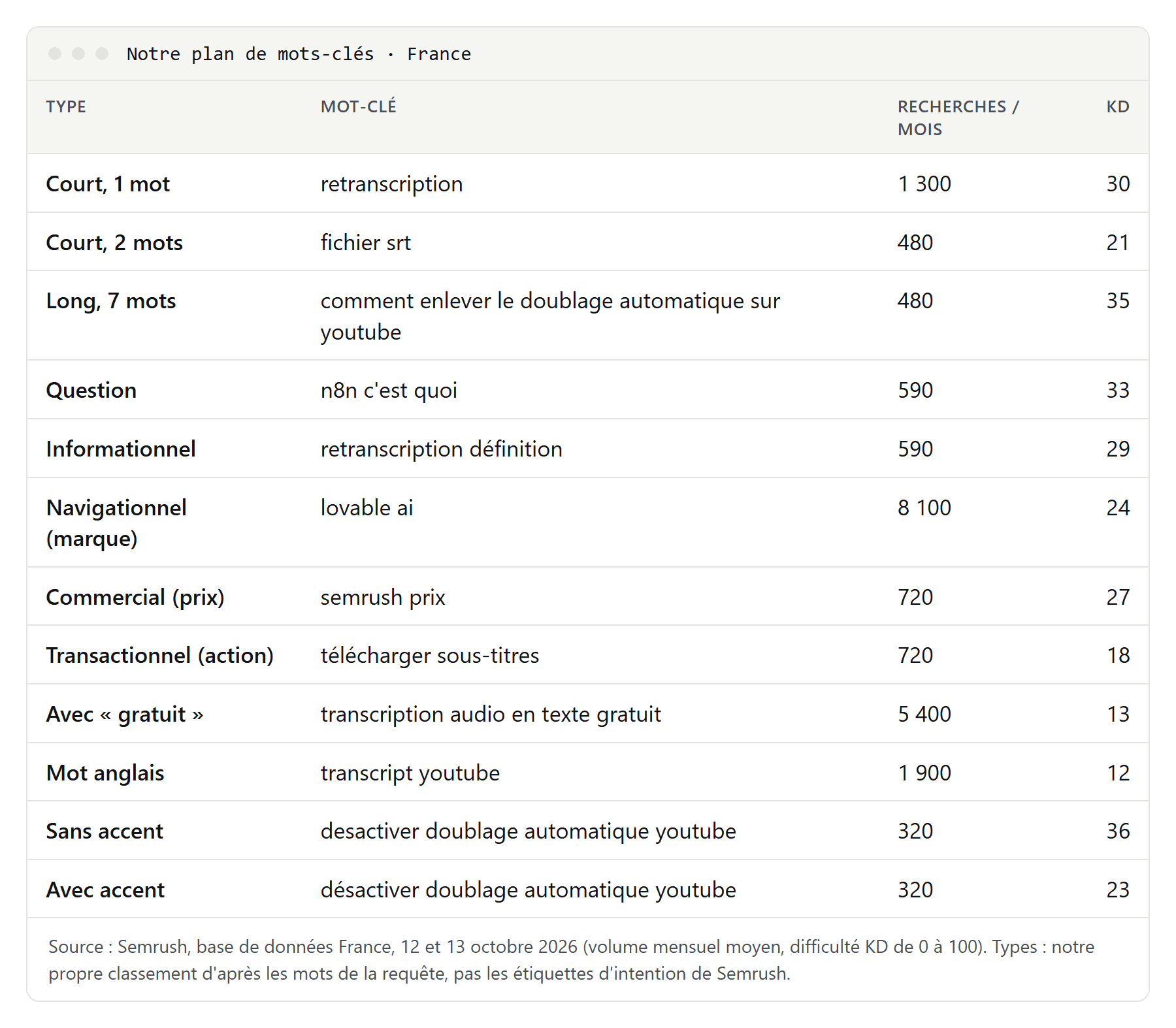The height and width of the screenshot is (1028, 1176).
Task: Click the 'Long, 7 mots' type label
Action: [111, 300]
